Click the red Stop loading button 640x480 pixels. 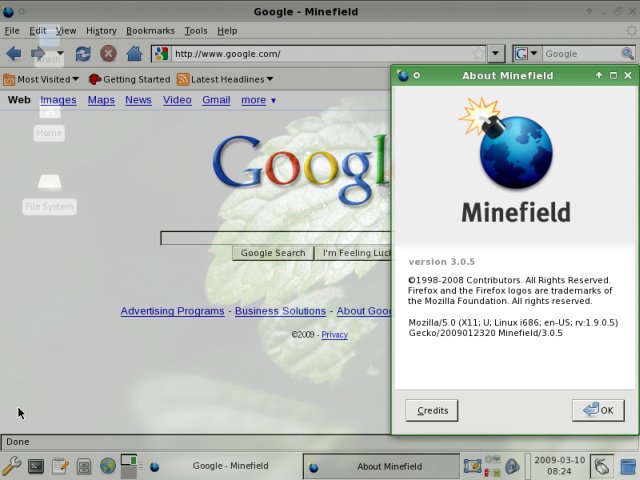tap(109, 53)
